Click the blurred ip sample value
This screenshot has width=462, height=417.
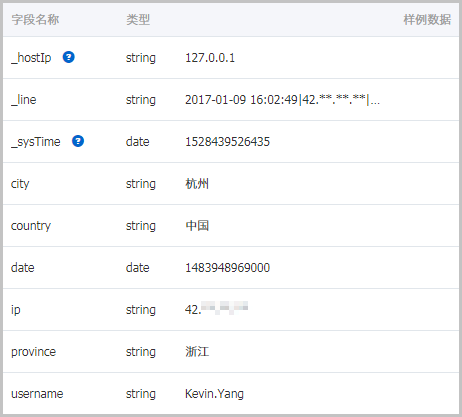pyautogui.click(x=216, y=309)
